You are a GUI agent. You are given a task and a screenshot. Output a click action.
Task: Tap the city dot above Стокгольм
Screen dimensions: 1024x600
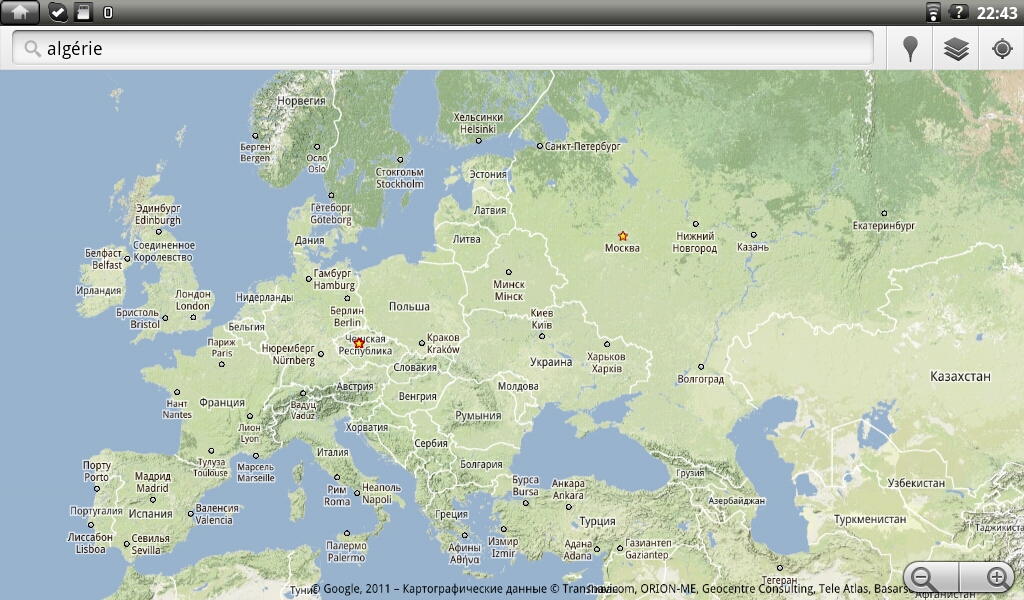pyautogui.click(x=400, y=160)
